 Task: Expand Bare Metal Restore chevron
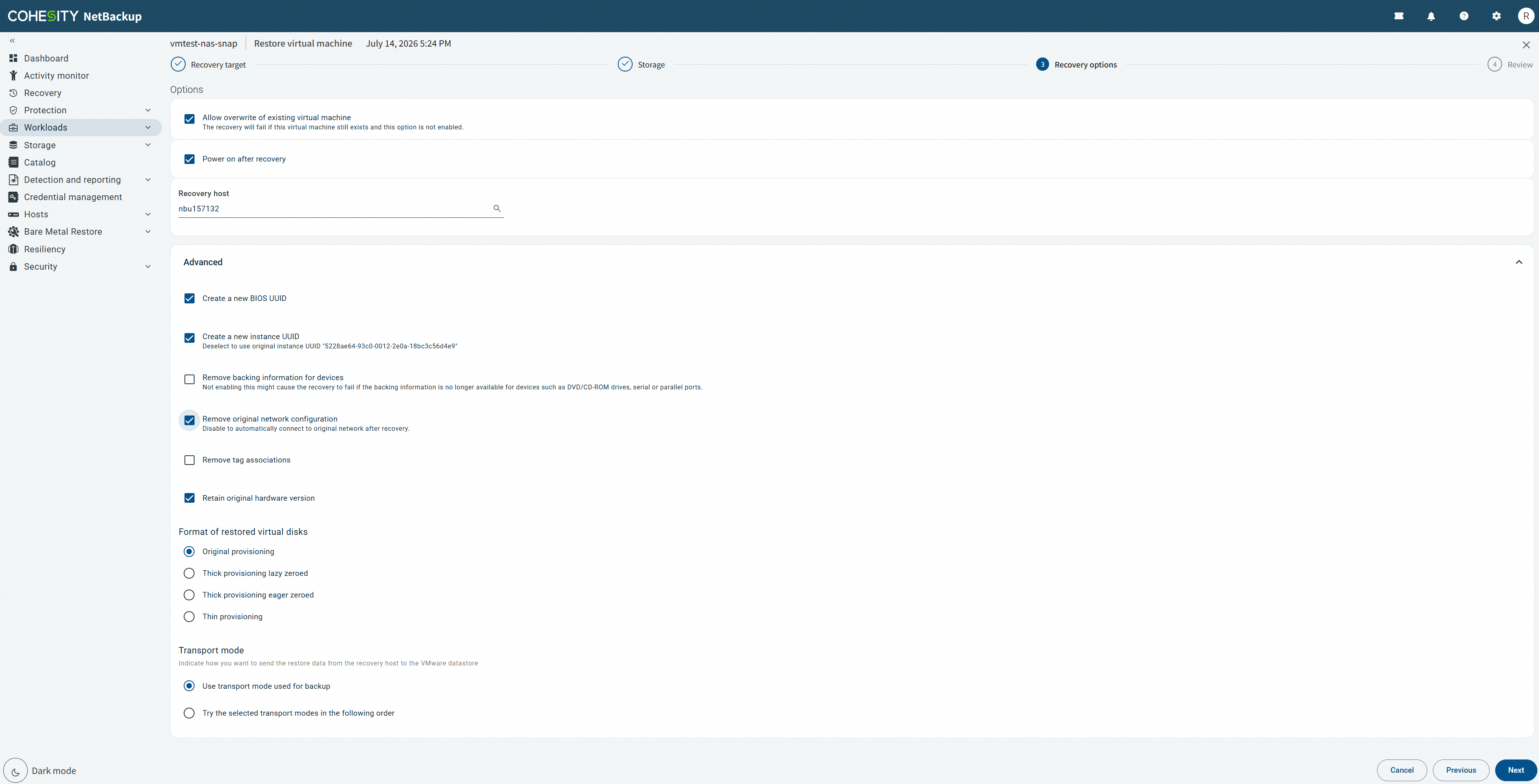(x=148, y=231)
